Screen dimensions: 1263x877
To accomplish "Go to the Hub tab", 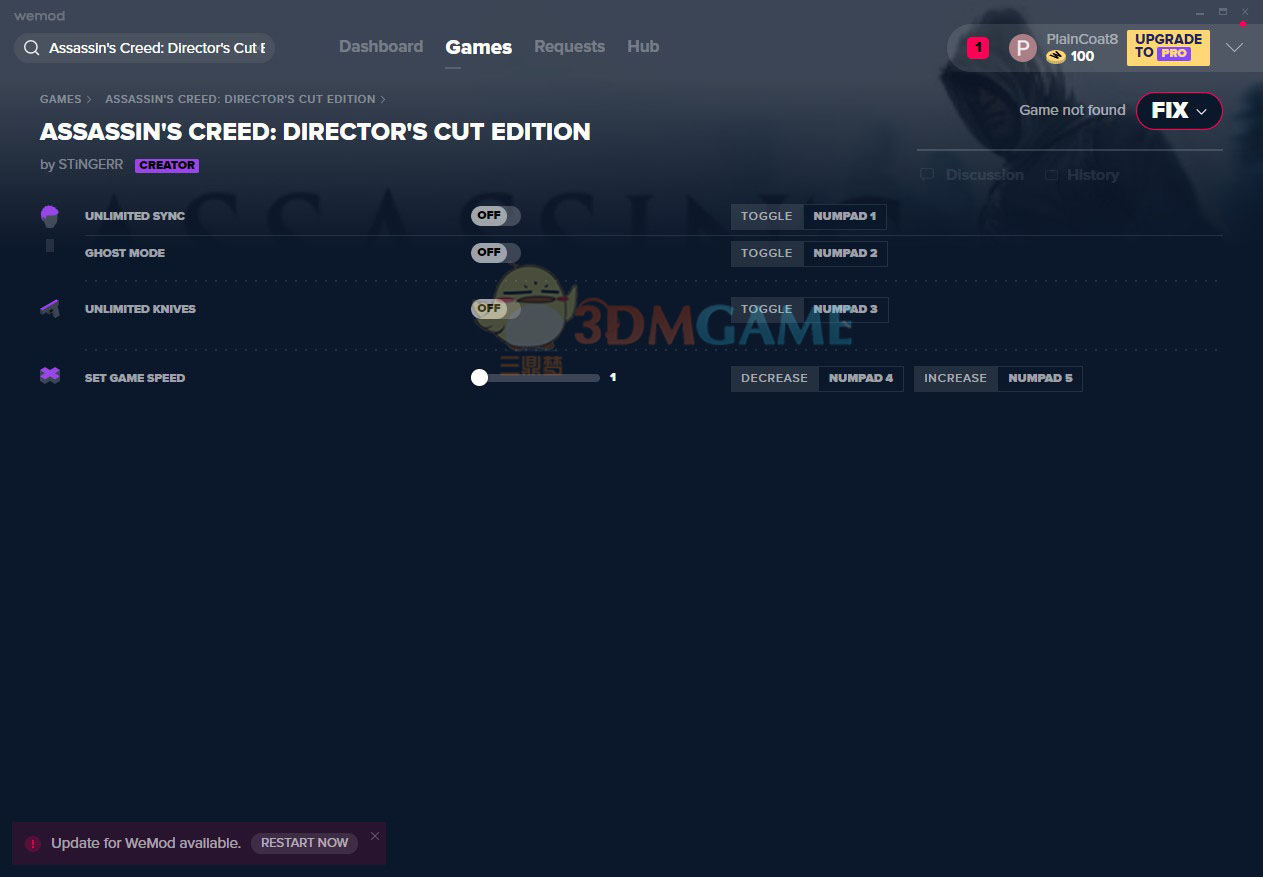I will point(643,46).
